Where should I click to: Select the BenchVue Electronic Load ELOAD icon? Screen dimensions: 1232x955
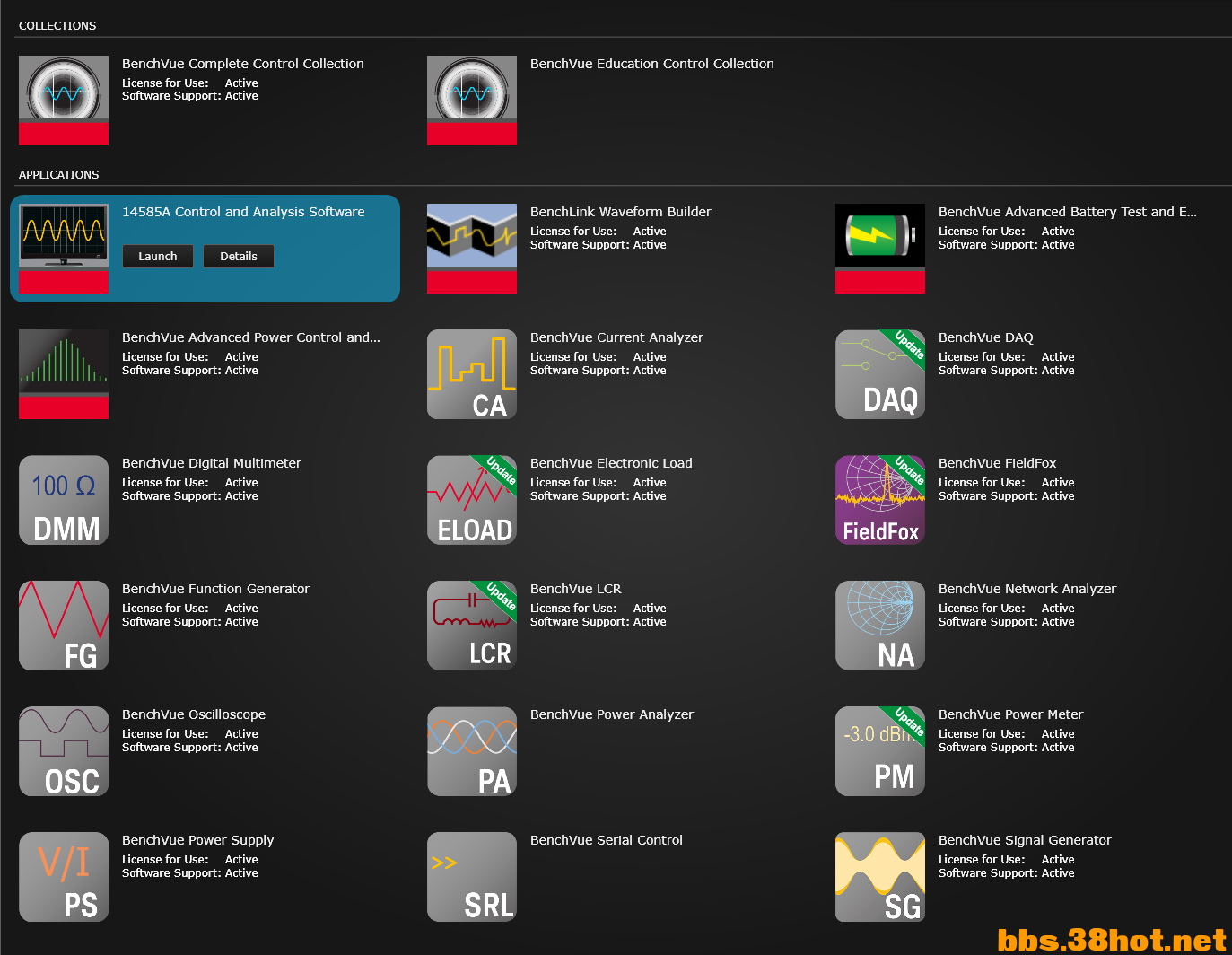(x=472, y=500)
